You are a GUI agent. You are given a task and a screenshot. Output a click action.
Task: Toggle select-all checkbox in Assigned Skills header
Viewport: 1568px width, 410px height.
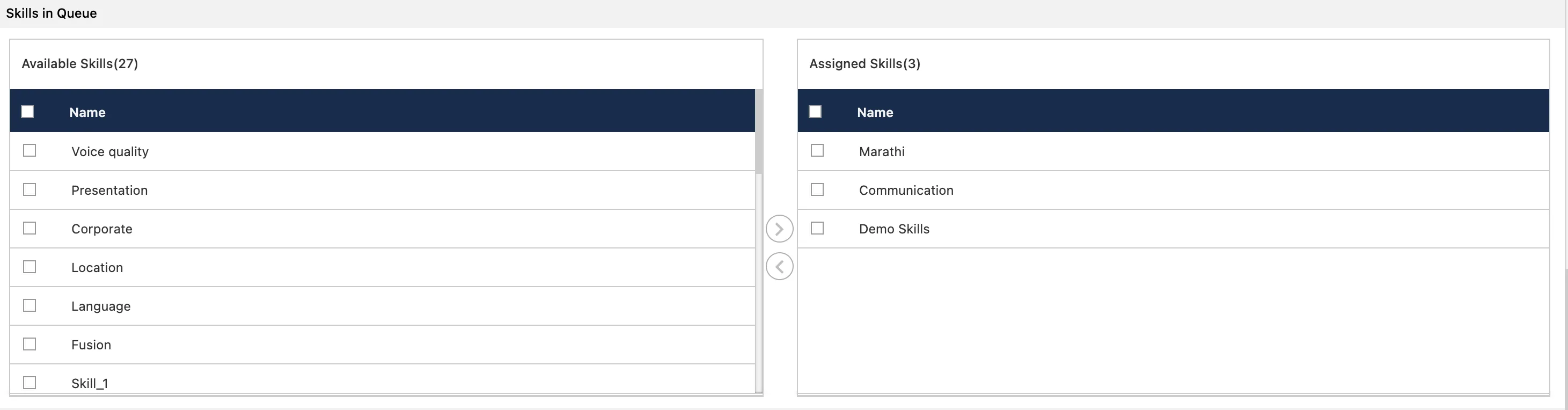[x=815, y=111]
